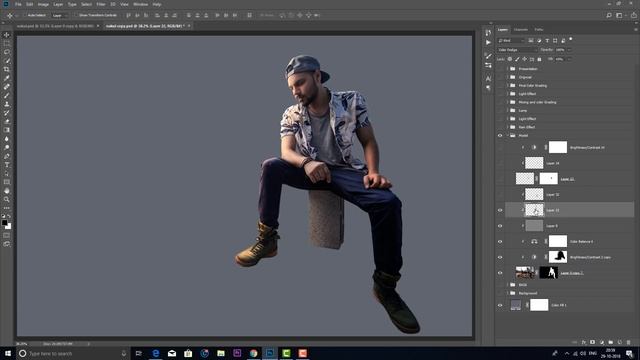Image resolution: width=640 pixels, height=360 pixels.
Task: Click the add layer mask icon
Action: coord(593,342)
